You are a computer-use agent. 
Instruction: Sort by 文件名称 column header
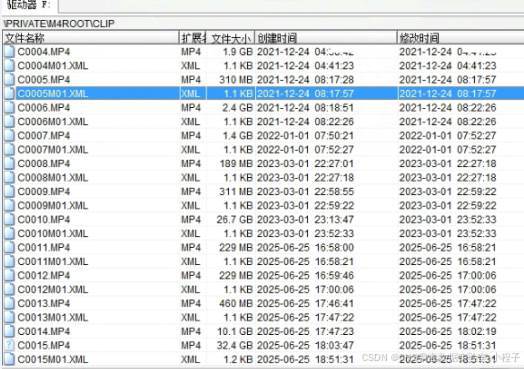pos(91,38)
